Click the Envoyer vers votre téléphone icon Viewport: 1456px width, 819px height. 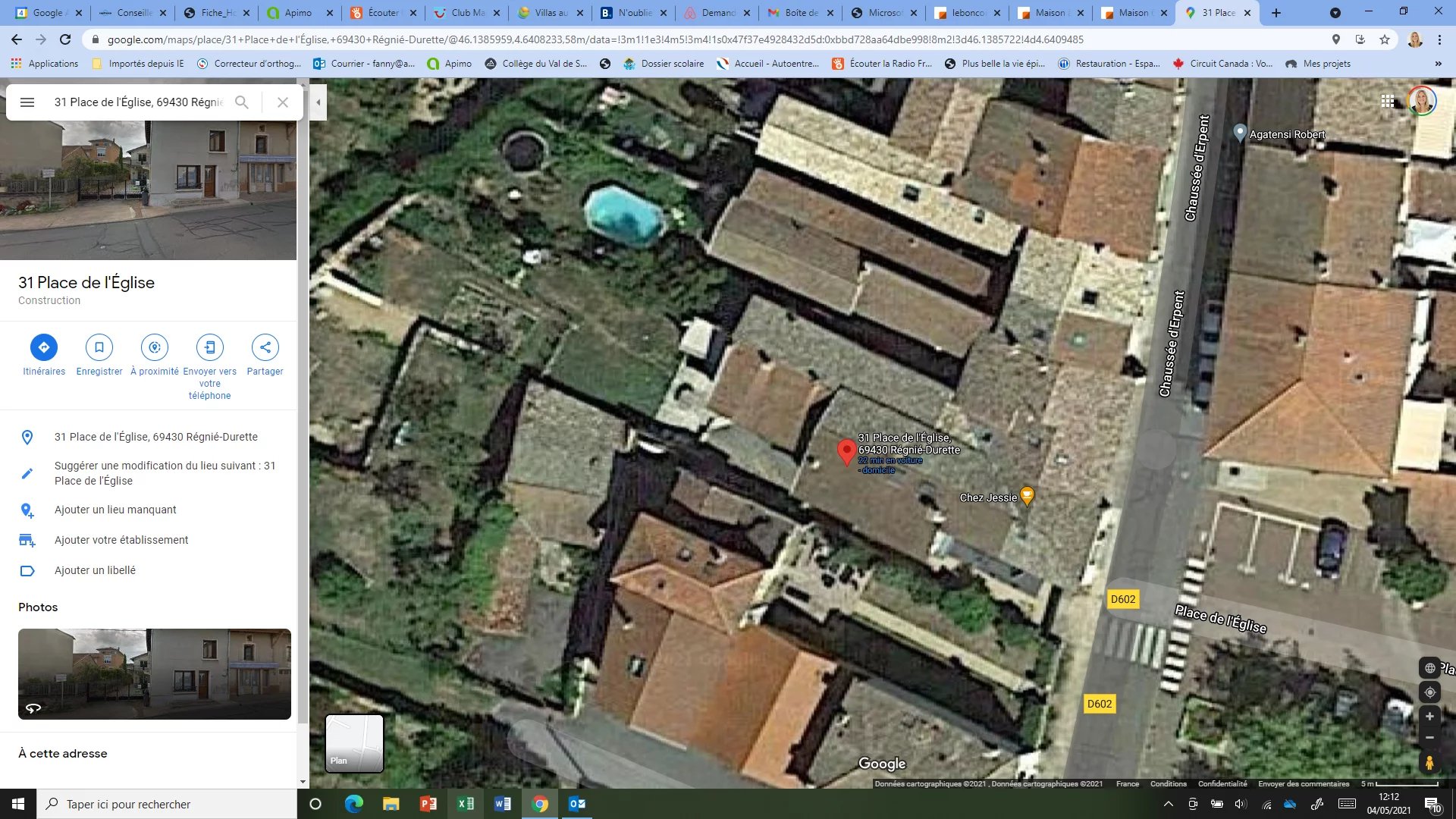click(x=210, y=347)
